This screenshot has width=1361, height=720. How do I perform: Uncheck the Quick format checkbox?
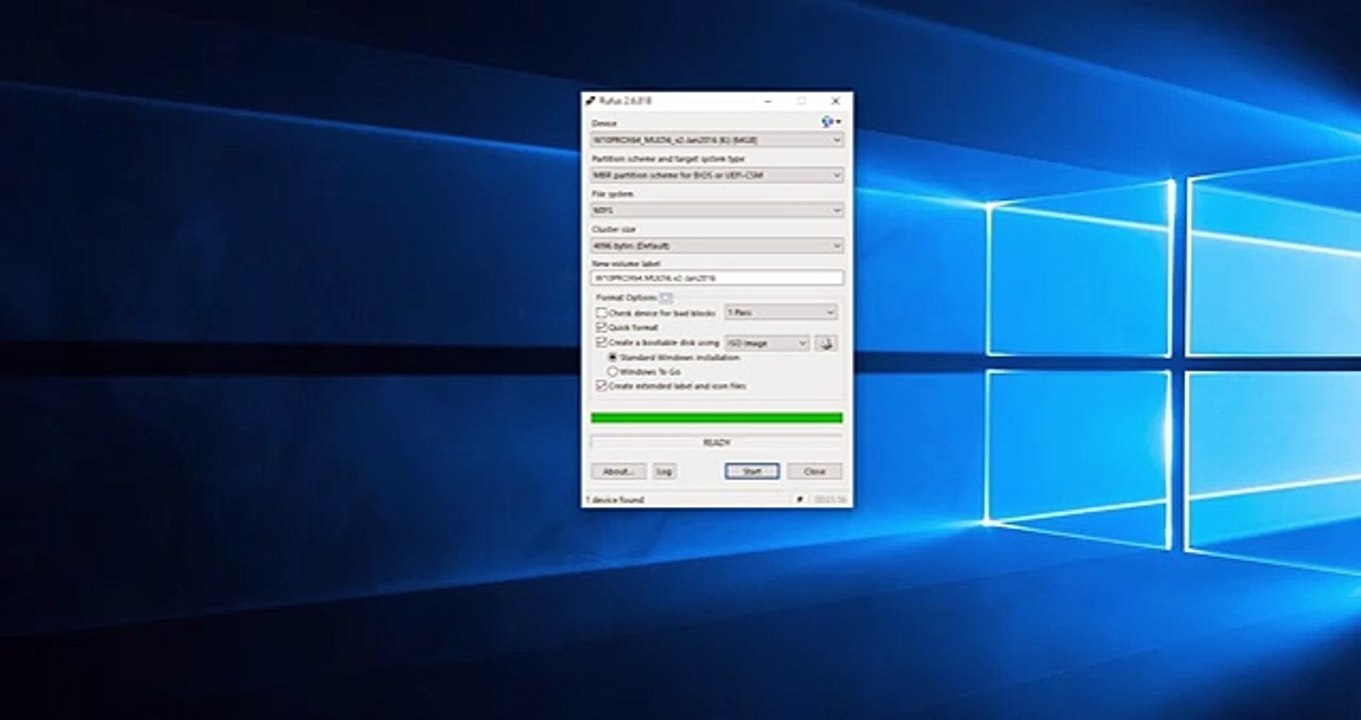pos(601,327)
